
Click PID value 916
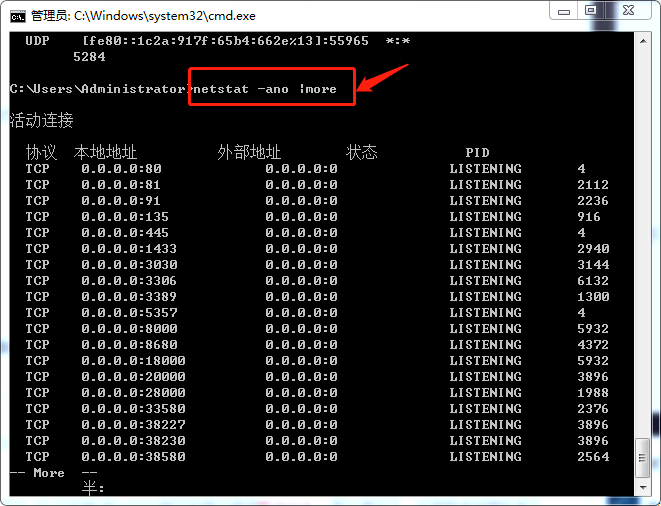589,217
